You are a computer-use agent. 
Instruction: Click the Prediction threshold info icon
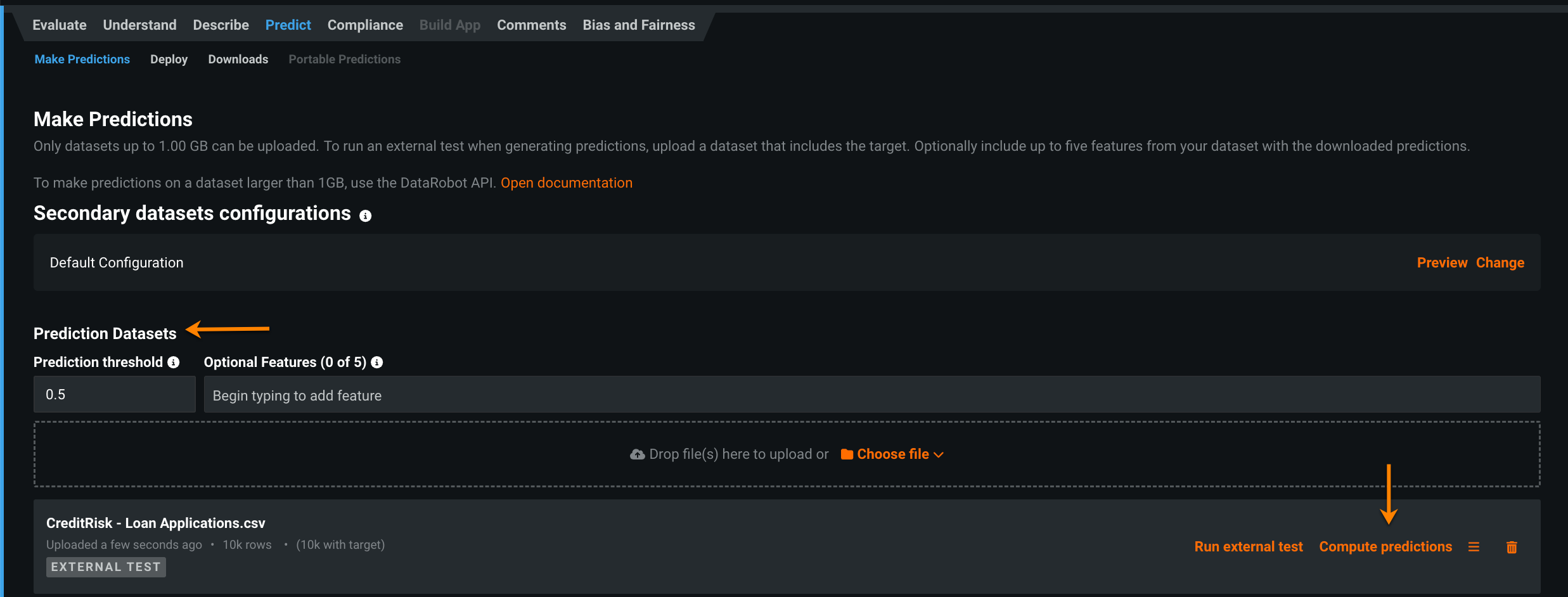click(x=174, y=363)
